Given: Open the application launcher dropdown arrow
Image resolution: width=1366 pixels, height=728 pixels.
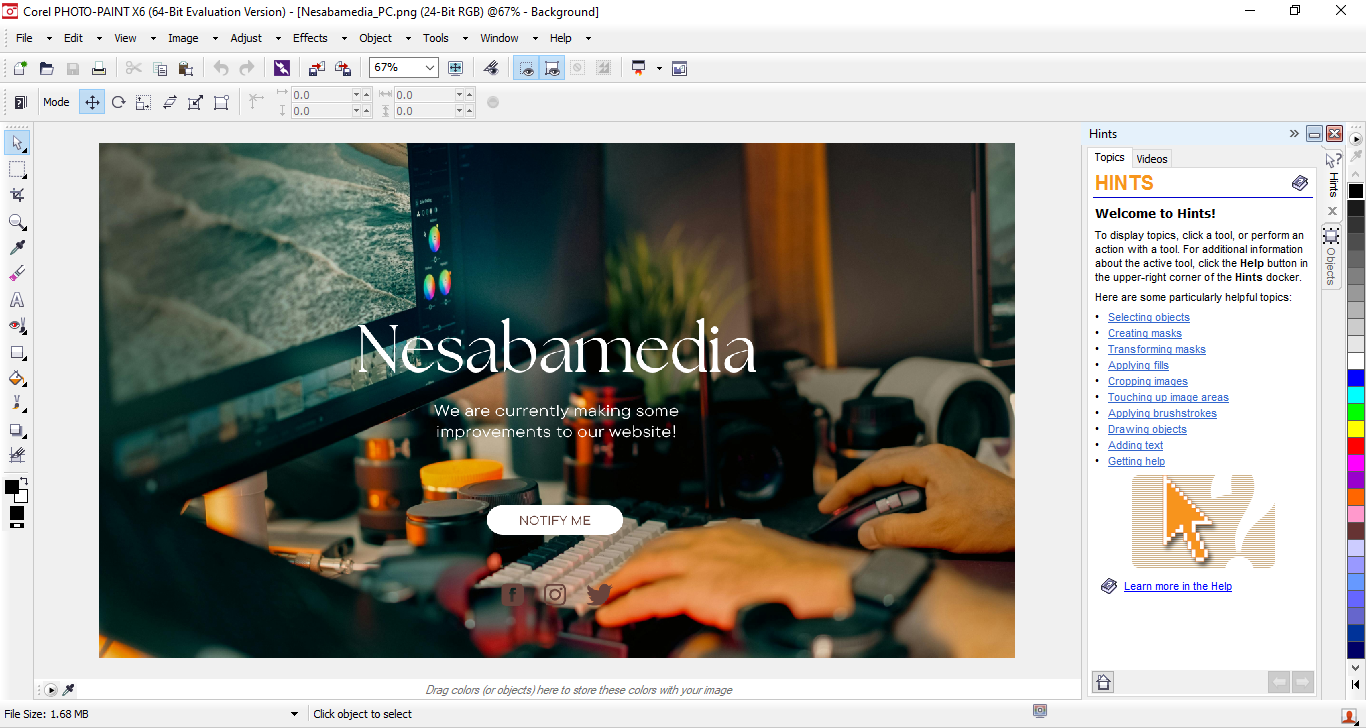Looking at the screenshot, I should (659, 68).
